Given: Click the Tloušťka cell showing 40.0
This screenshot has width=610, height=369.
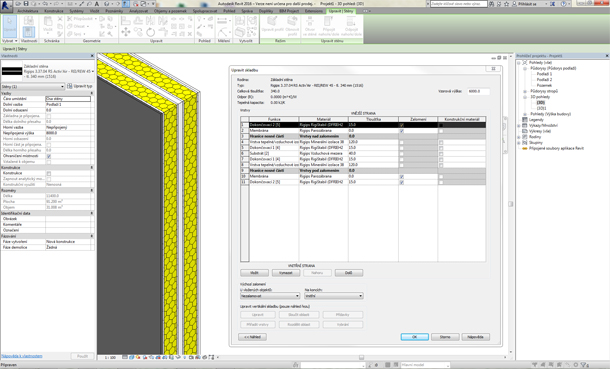Looking at the screenshot, I should click(373, 154).
